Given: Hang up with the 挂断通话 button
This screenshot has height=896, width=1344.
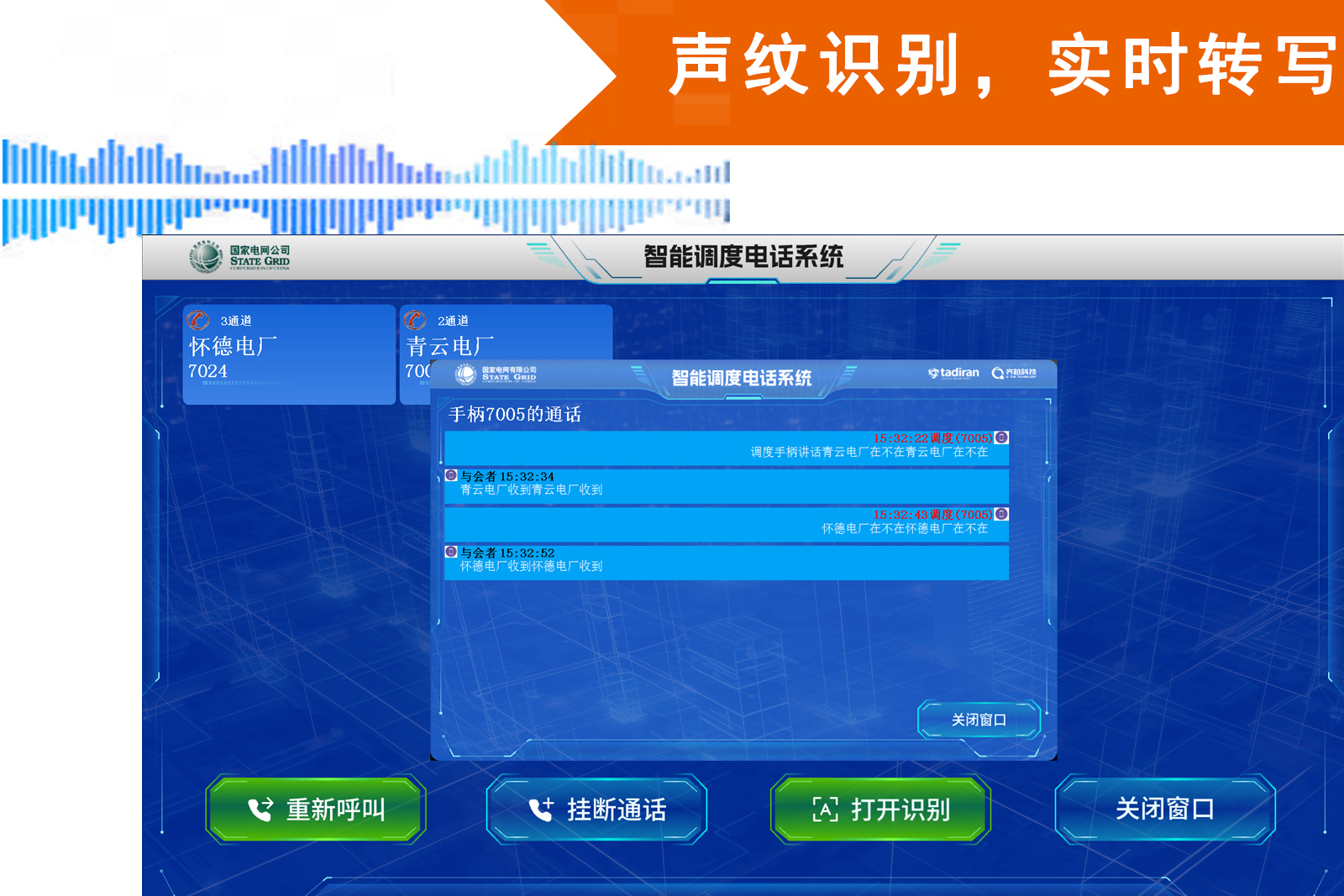Looking at the screenshot, I should [x=596, y=809].
